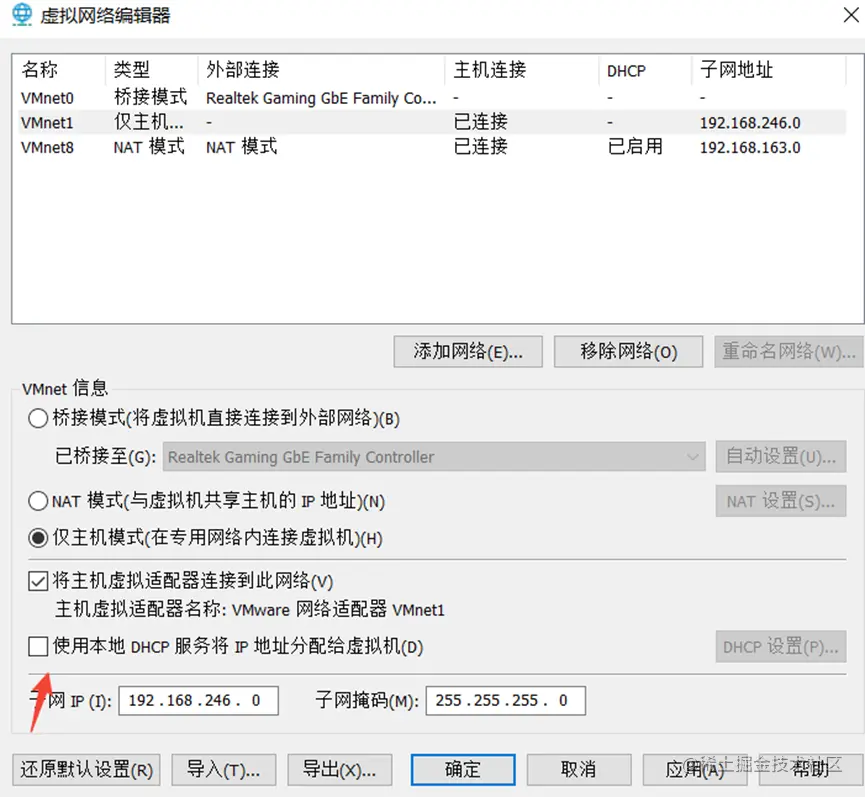Click subnet address 192.168.163.0 cell

point(750,147)
